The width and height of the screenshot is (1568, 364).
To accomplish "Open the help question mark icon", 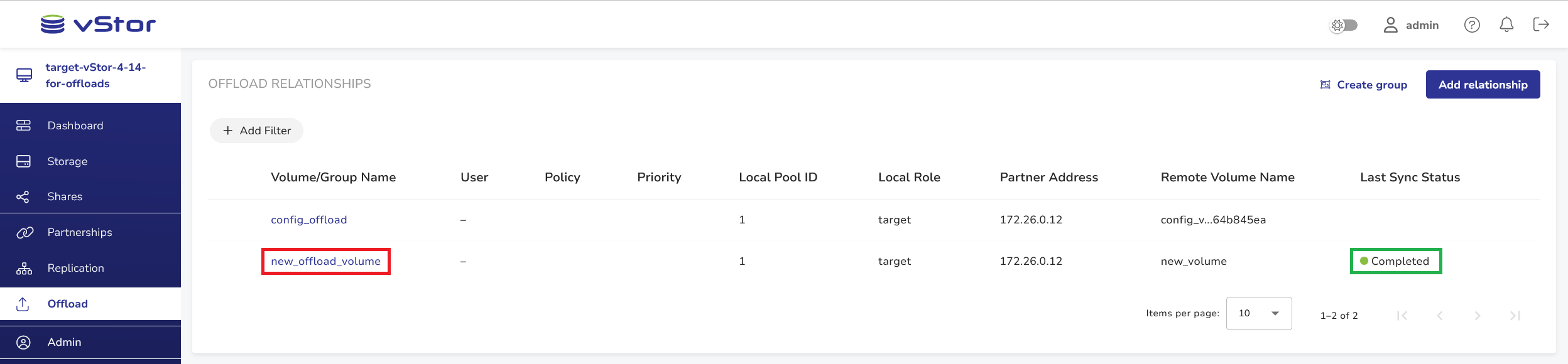I will pos(1472,24).
